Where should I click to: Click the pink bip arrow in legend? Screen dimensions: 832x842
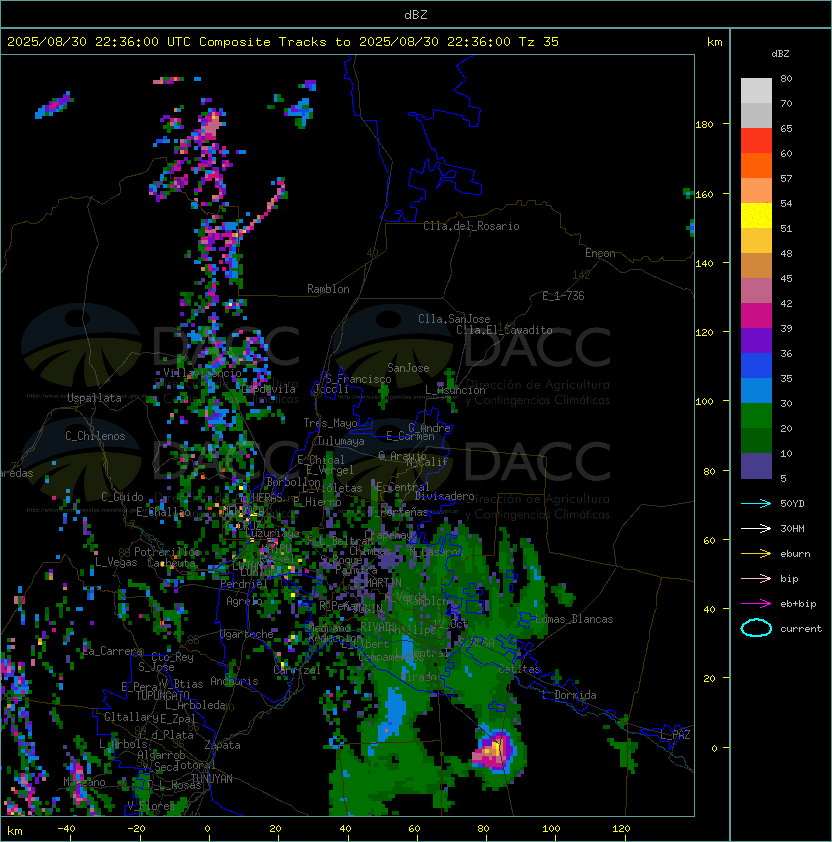click(x=756, y=578)
